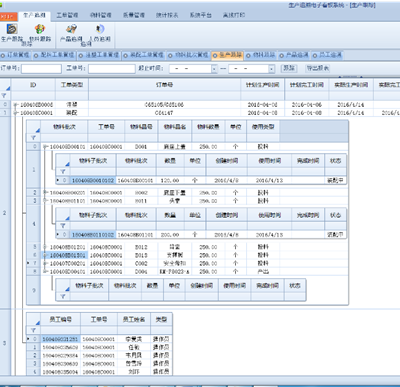This screenshot has width=400, height=387.
Task: Open the start date dropdown arrow
Action: pos(214,69)
